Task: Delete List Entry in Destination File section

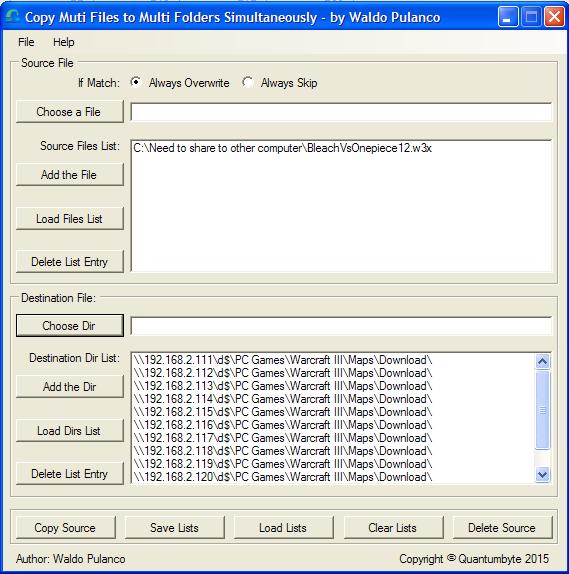Action: point(70,474)
